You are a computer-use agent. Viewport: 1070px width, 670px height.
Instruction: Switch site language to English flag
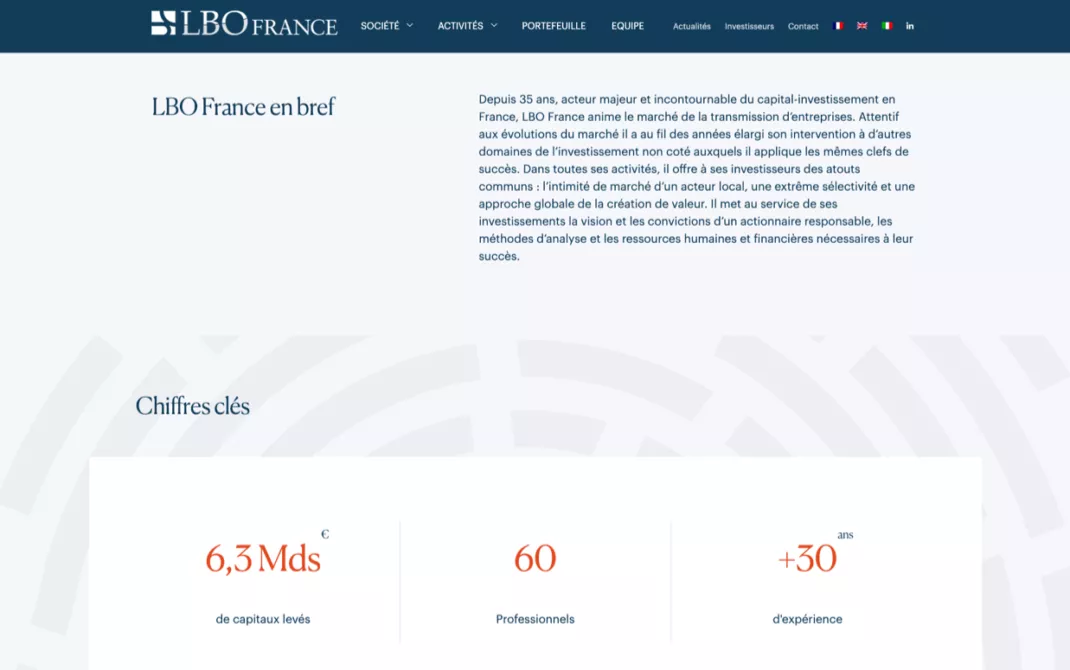(x=862, y=26)
